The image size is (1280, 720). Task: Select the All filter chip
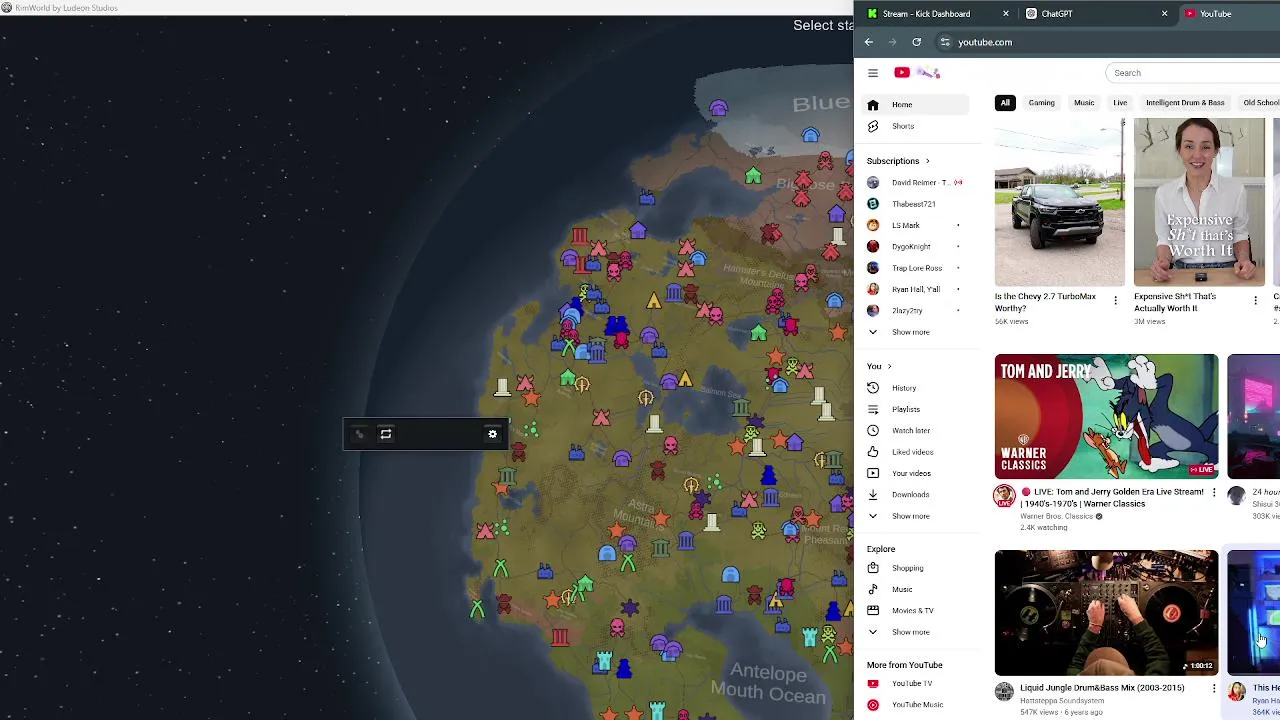[1005, 103]
